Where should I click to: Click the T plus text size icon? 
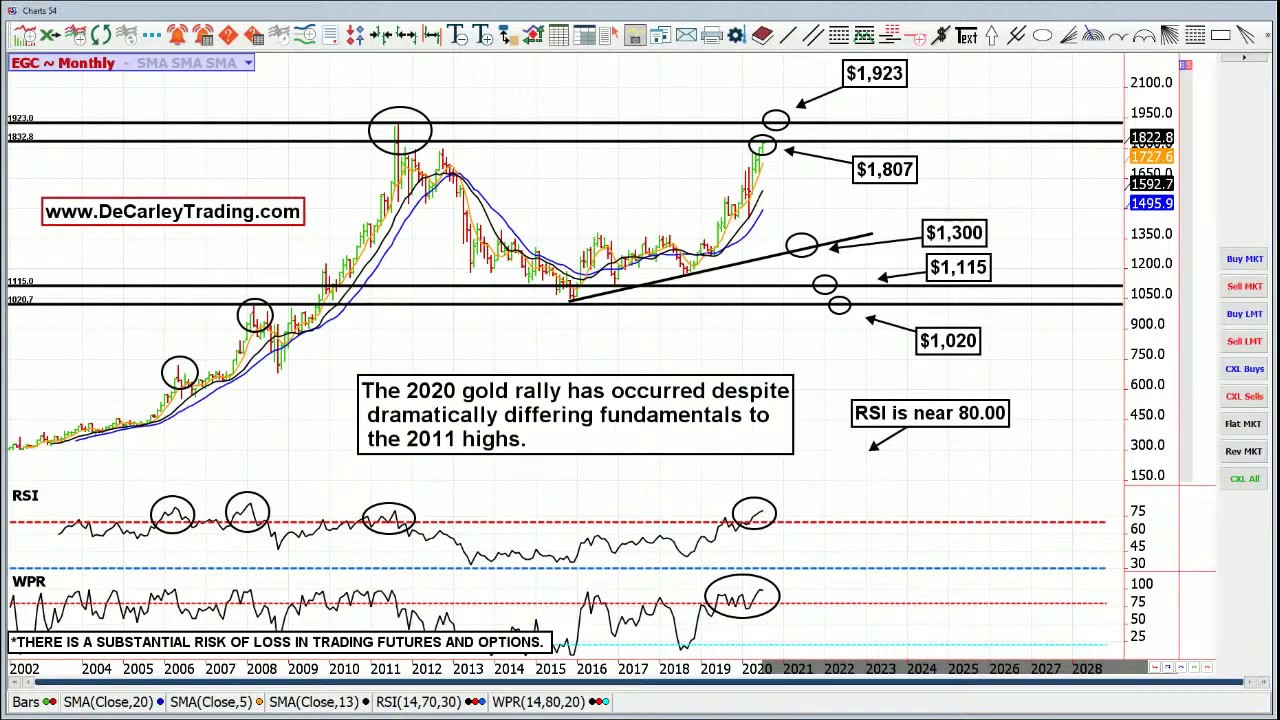484,36
